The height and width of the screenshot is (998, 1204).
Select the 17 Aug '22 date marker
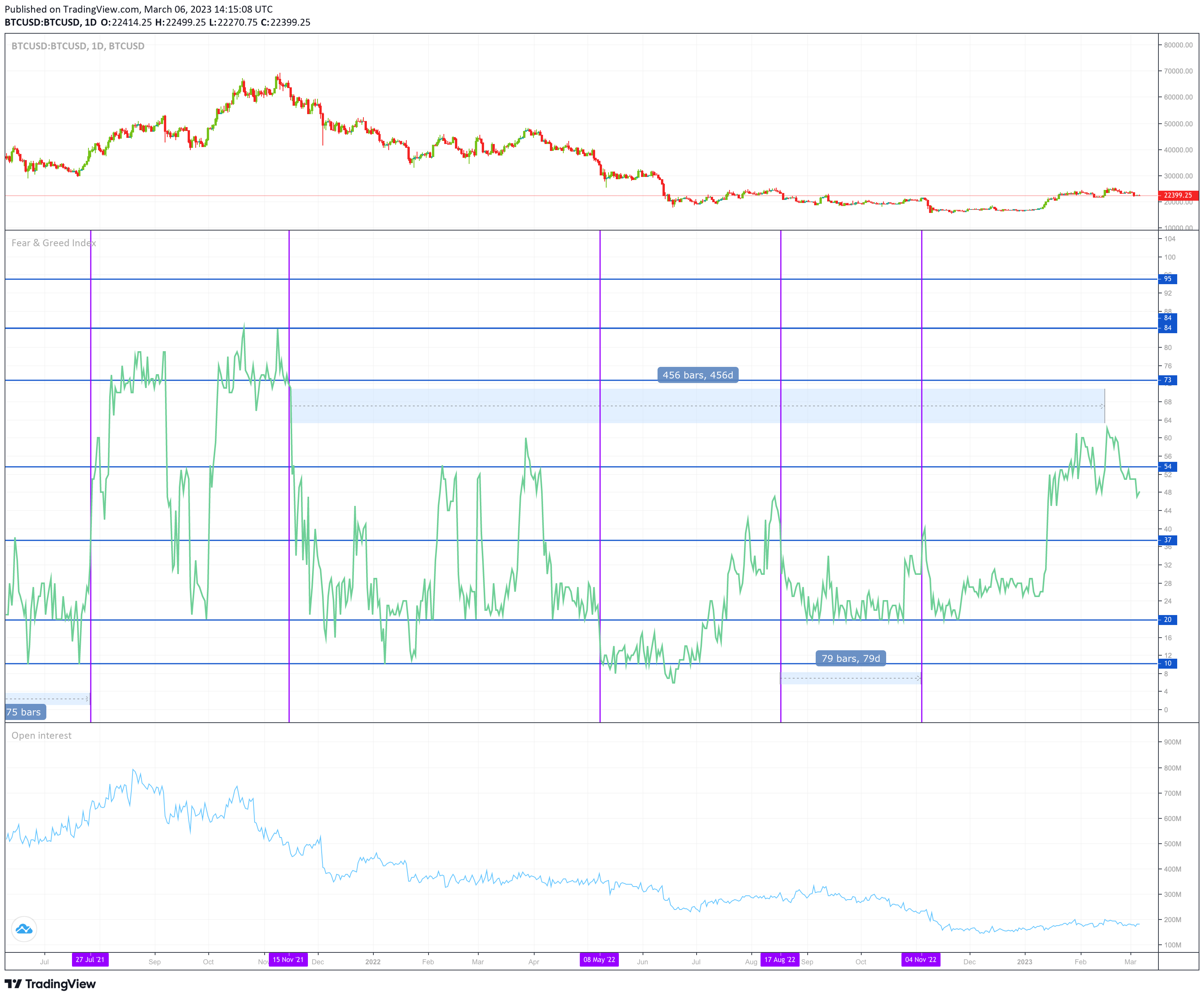click(x=780, y=960)
